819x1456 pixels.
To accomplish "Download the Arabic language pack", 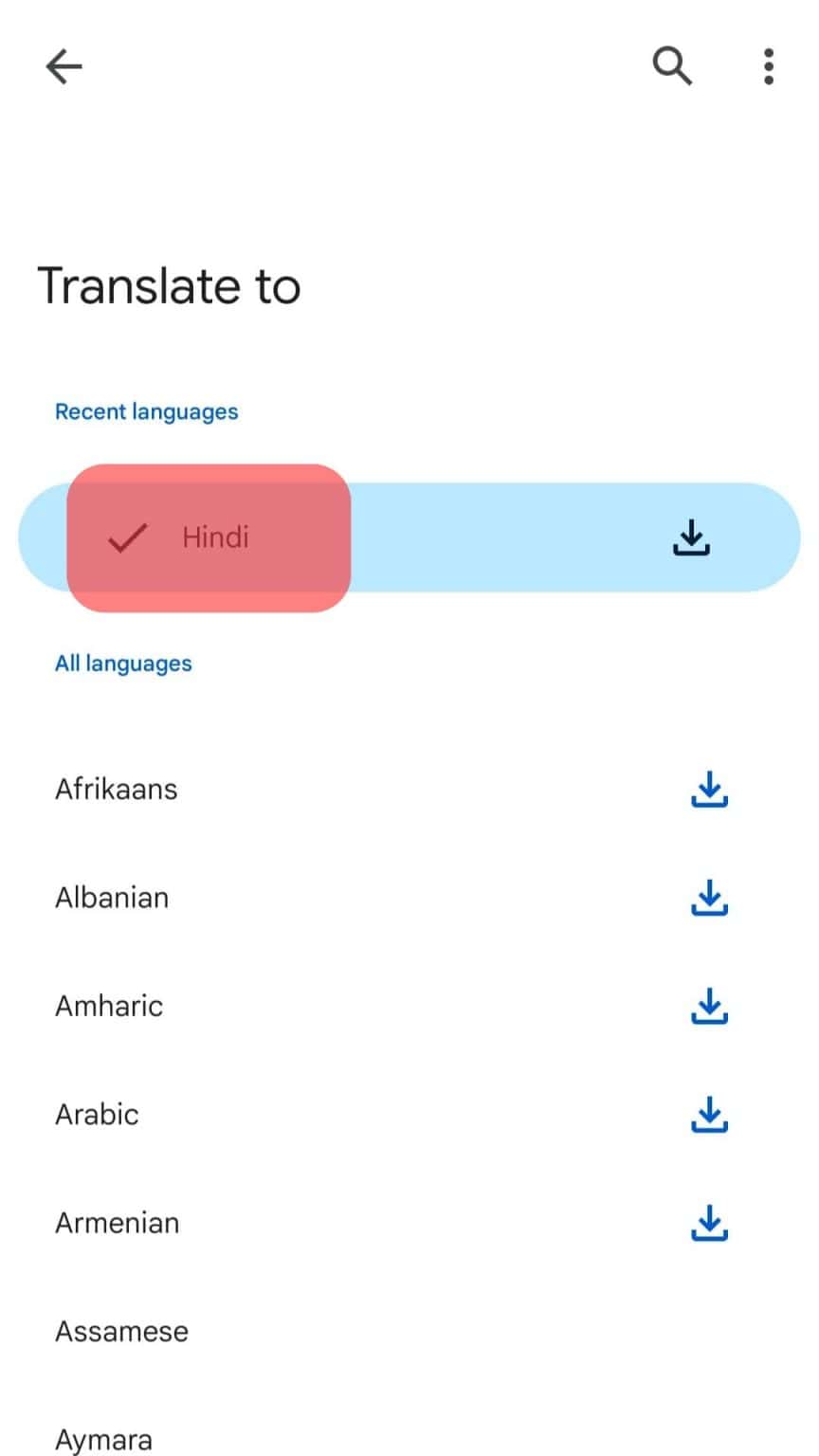I will click(x=709, y=1115).
